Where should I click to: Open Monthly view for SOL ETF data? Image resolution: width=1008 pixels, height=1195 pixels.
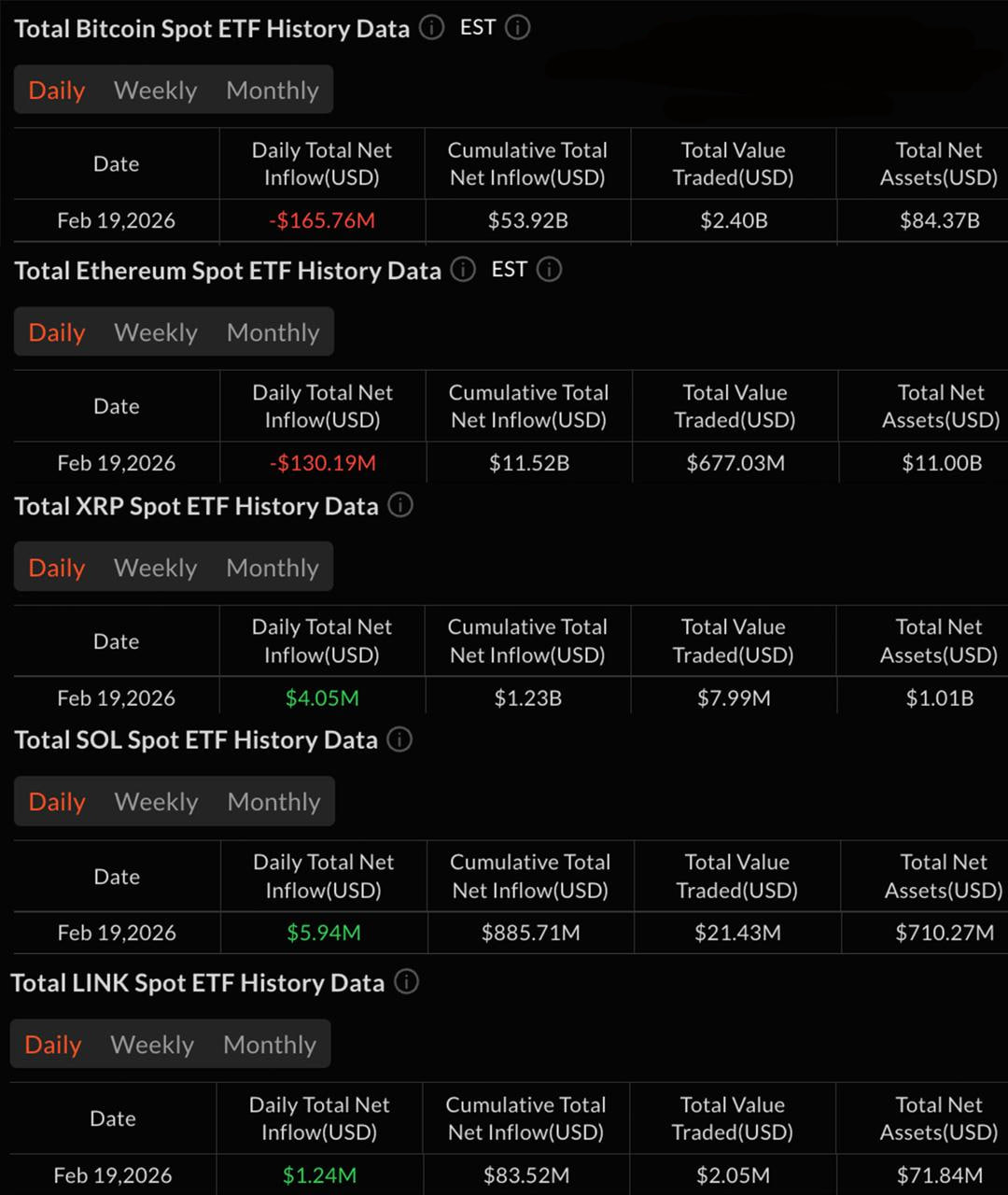(x=273, y=802)
